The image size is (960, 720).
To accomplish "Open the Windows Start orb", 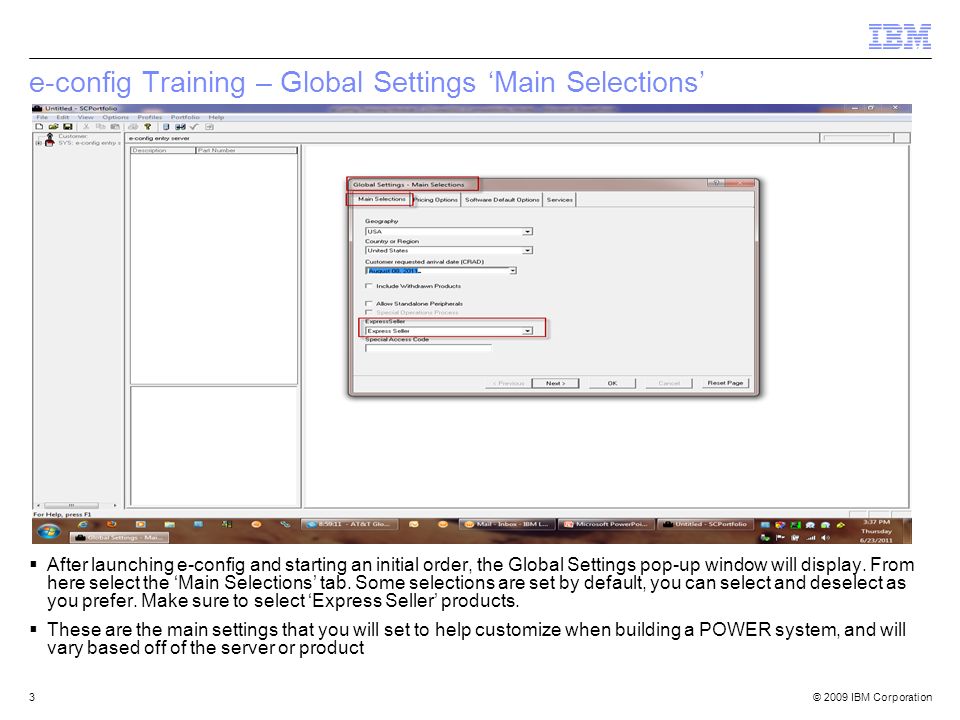I will tap(48, 531).
